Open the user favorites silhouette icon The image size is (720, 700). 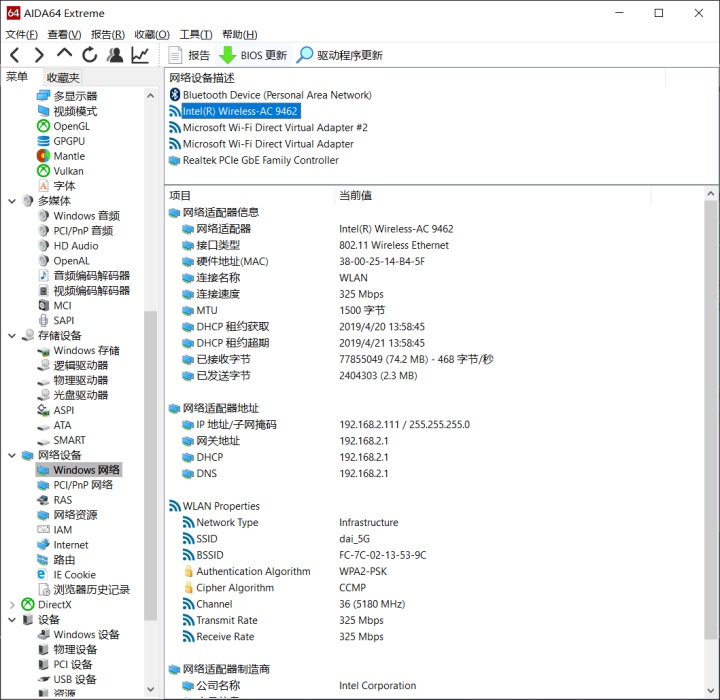(115, 55)
